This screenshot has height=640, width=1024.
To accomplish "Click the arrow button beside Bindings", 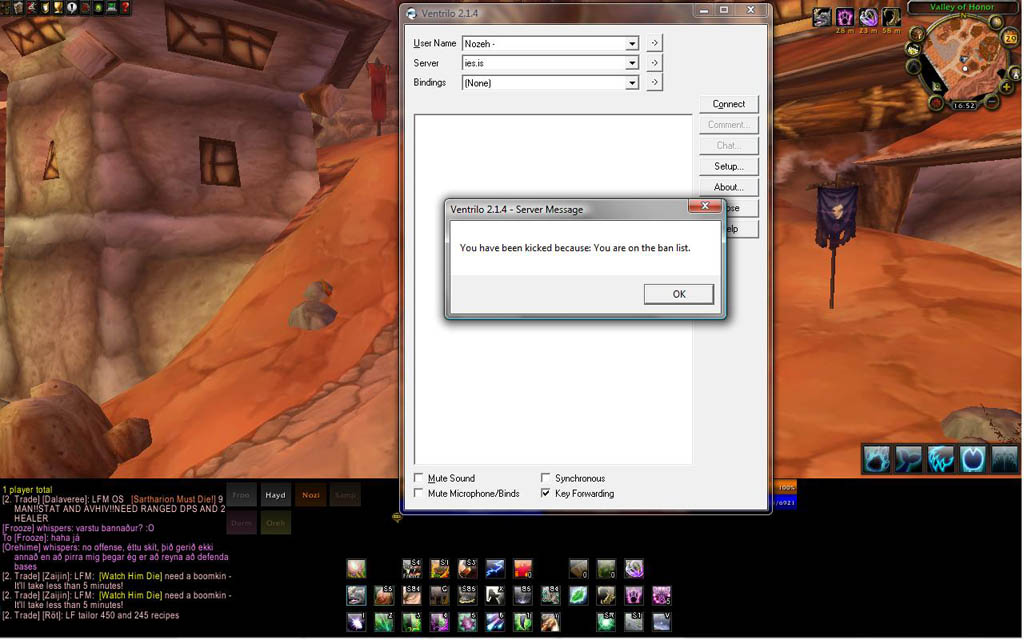I will point(654,82).
